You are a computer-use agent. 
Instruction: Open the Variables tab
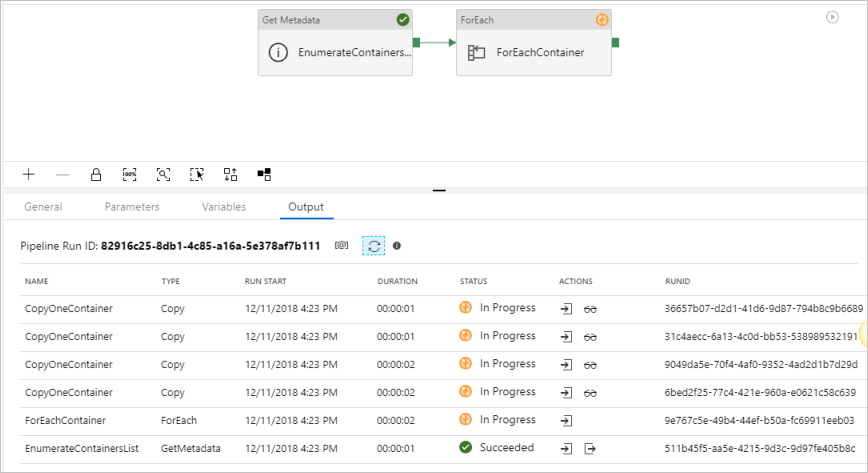click(x=224, y=207)
